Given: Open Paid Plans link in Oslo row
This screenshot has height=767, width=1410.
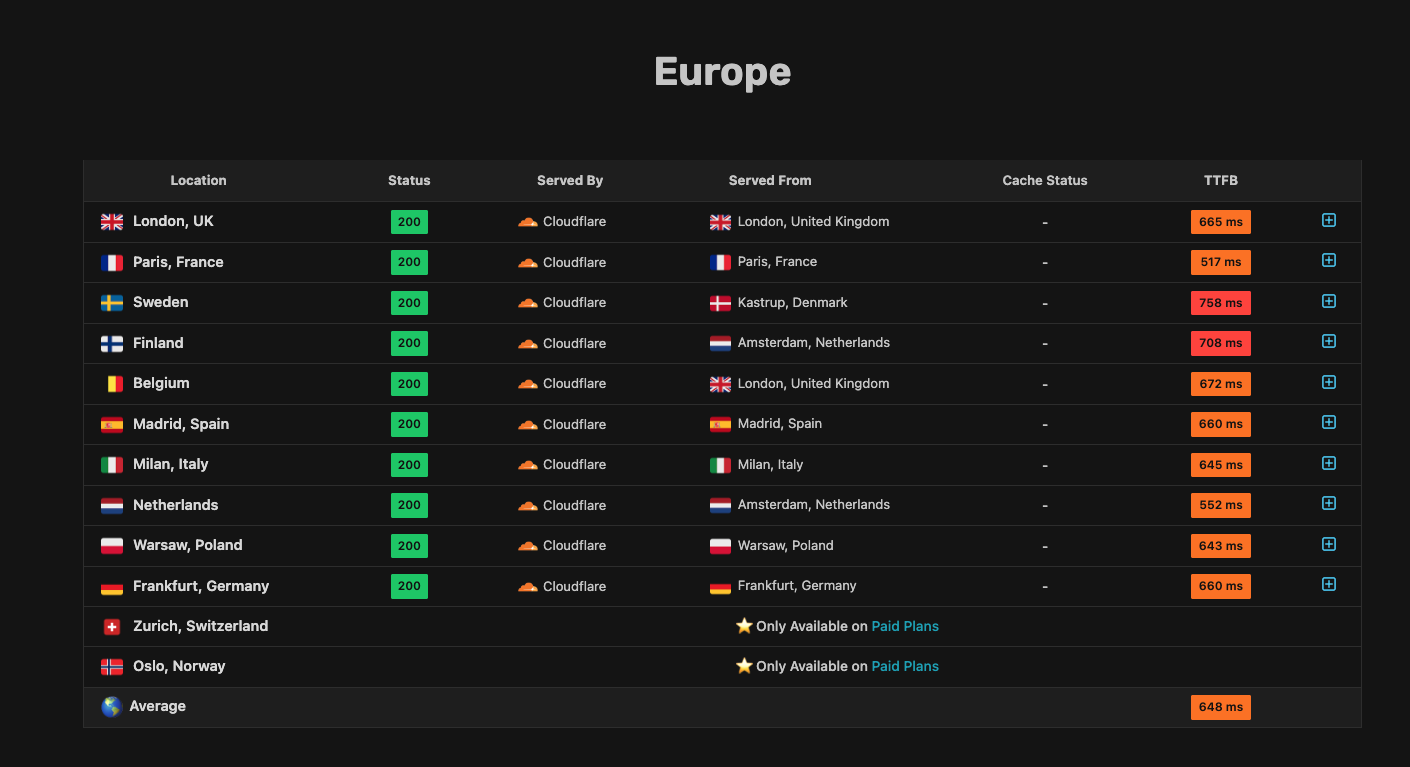Looking at the screenshot, I should (905, 666).
